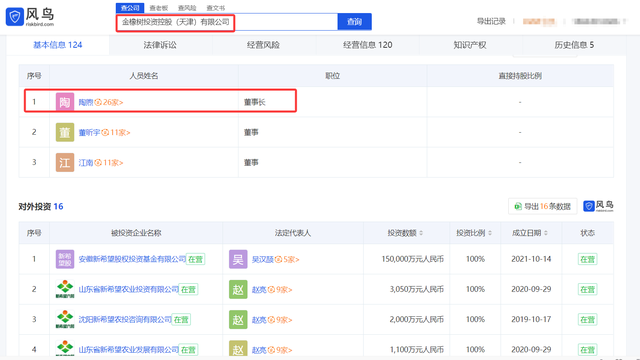Click the olive 董 avatar icon
This screenshot has width=640, height=360.
pos(65,132)
